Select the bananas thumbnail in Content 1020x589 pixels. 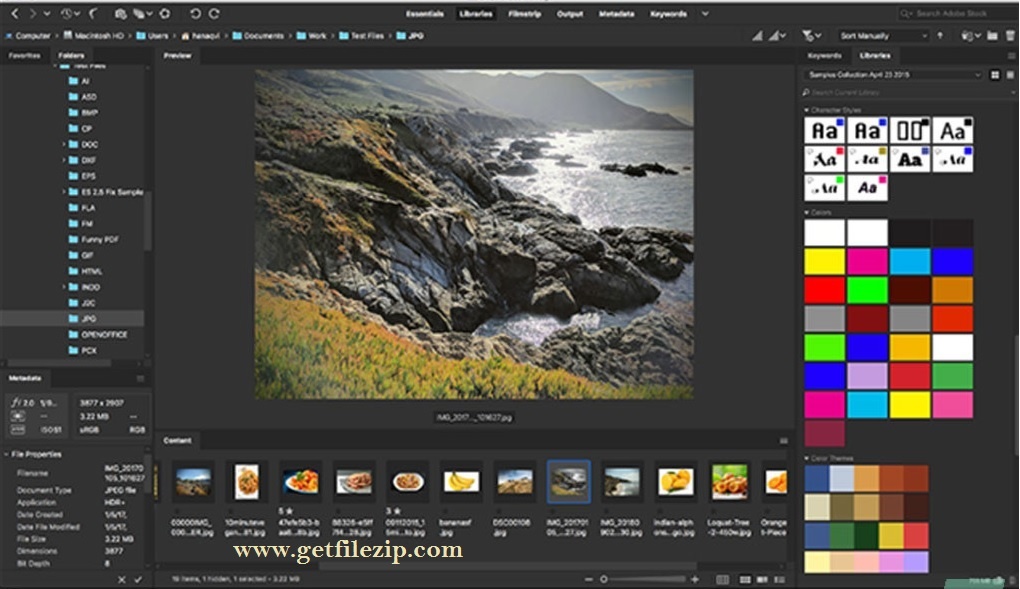coord(461,482)
